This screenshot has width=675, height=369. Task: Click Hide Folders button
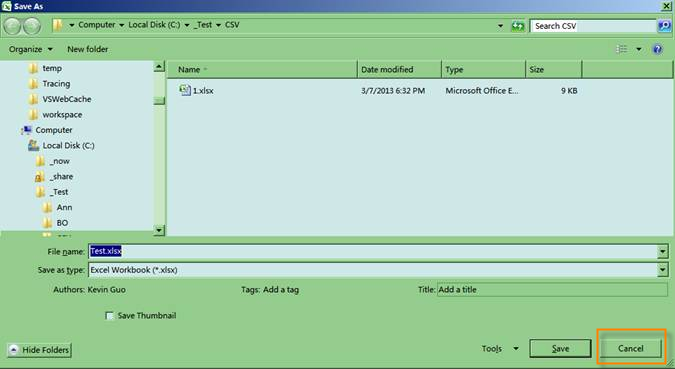[x=39, y=350]
